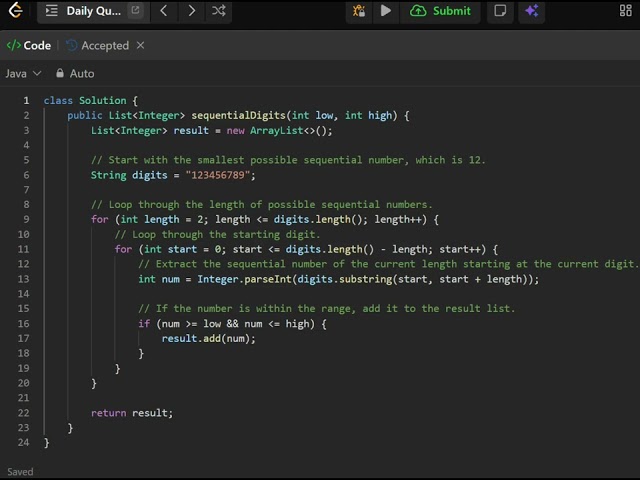Open daily question in new tab icon
This screenshot has width=640, height=480.
point(135,10)
